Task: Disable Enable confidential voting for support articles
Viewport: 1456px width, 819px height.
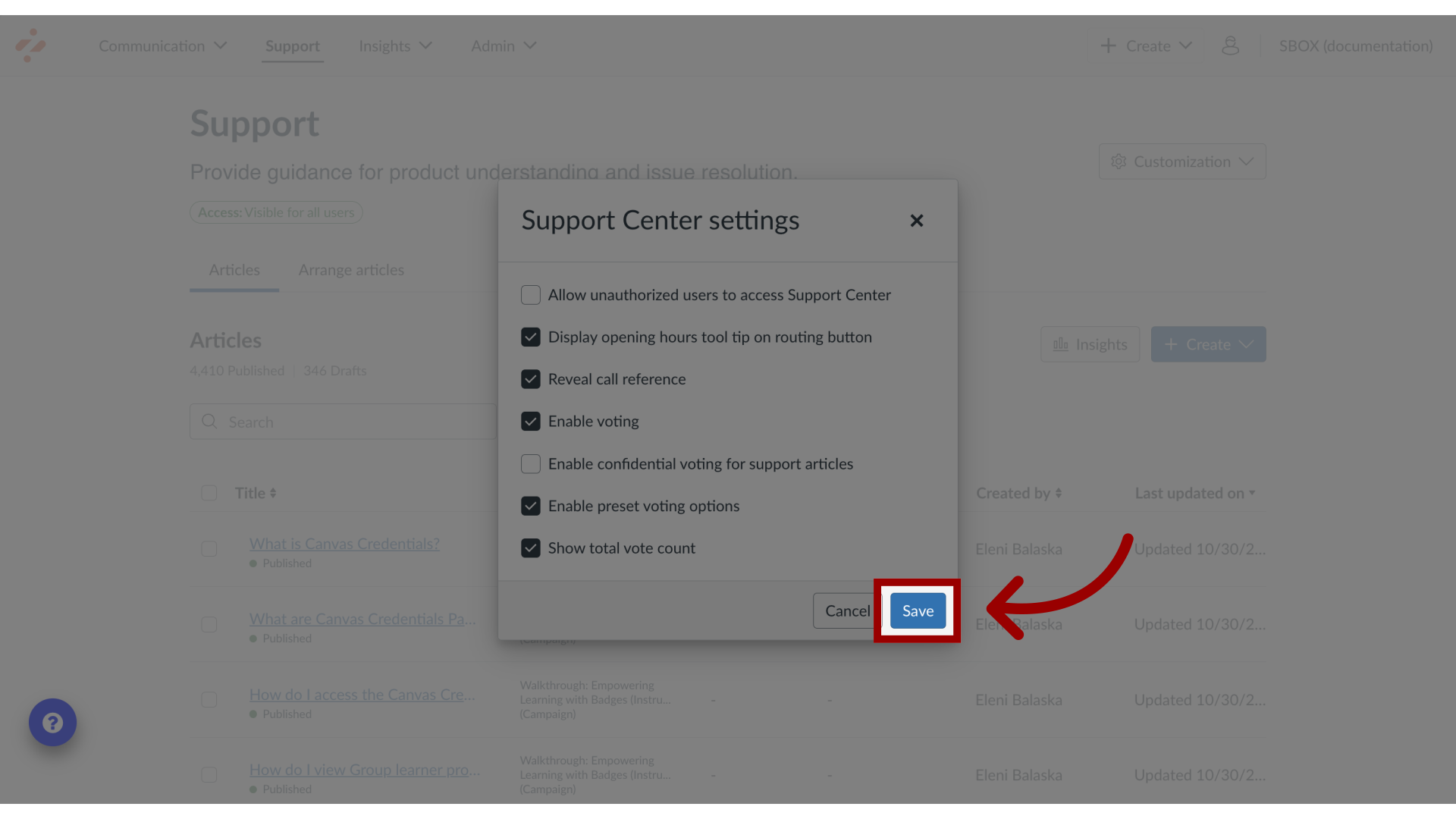Action: (x=529, y=463)
